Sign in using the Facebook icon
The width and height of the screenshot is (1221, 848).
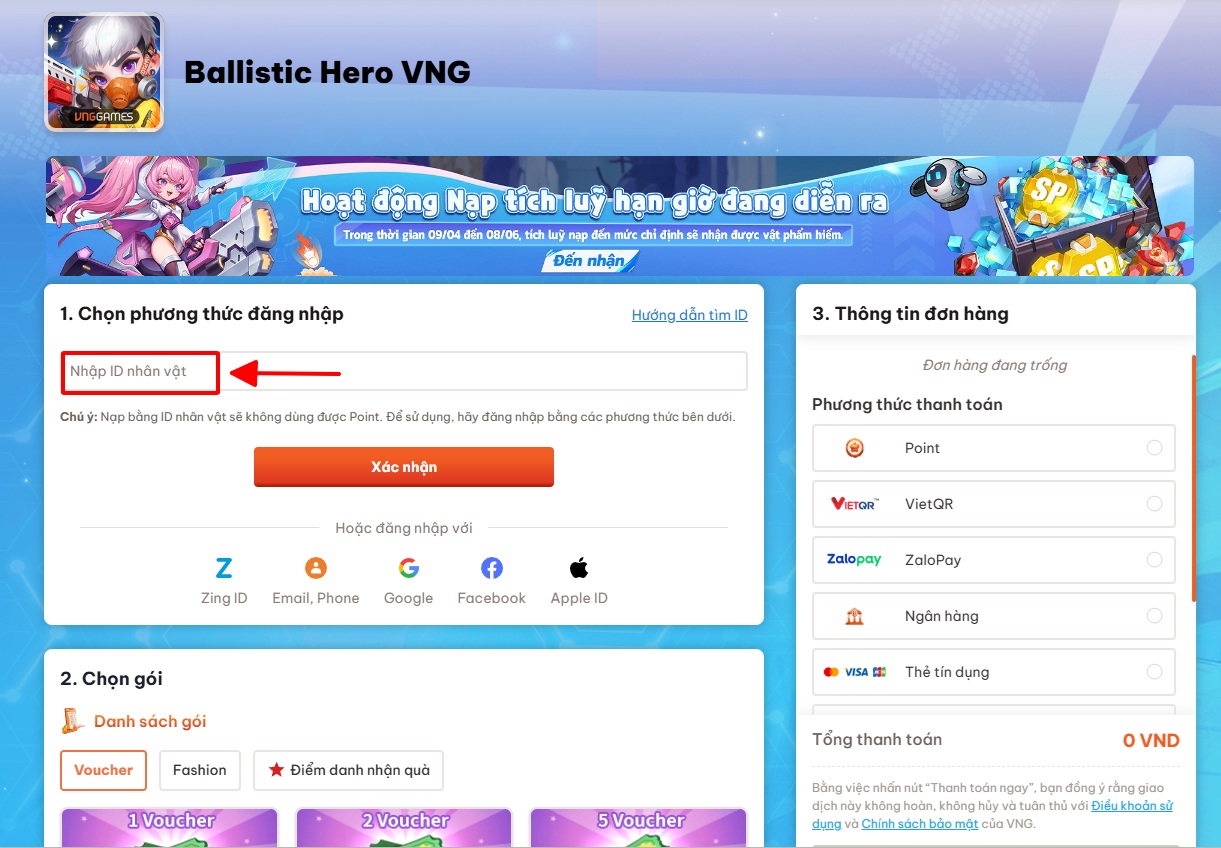click(x=492, y=569)
